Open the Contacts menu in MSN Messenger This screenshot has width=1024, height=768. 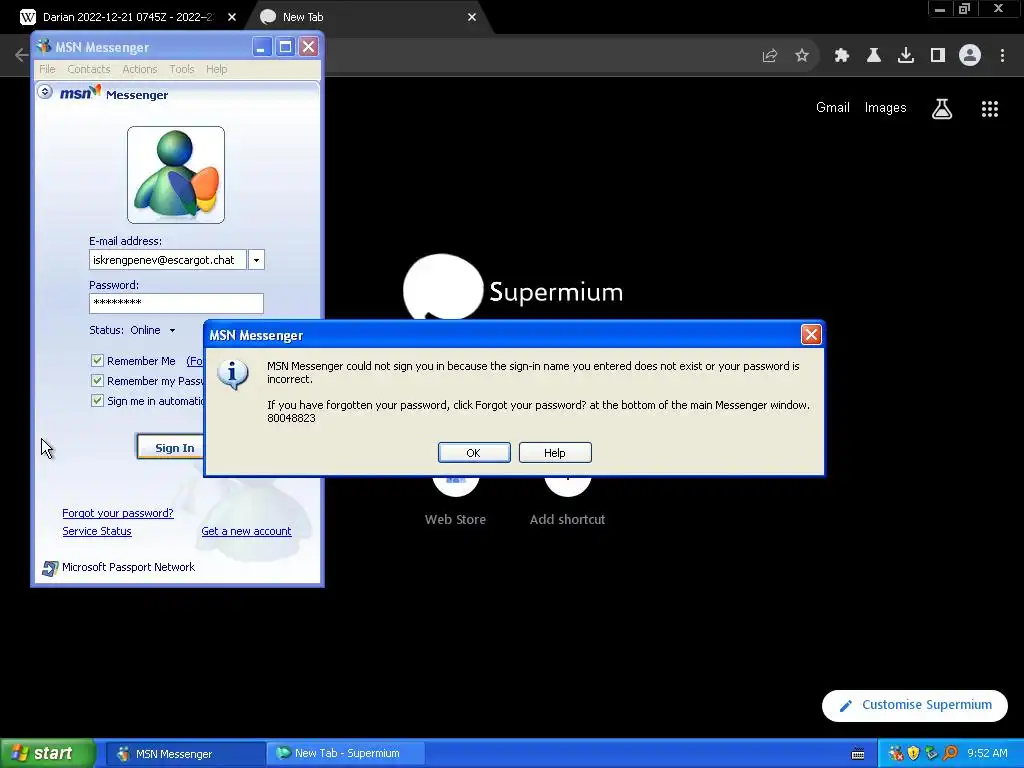click(x=89, y=69)
